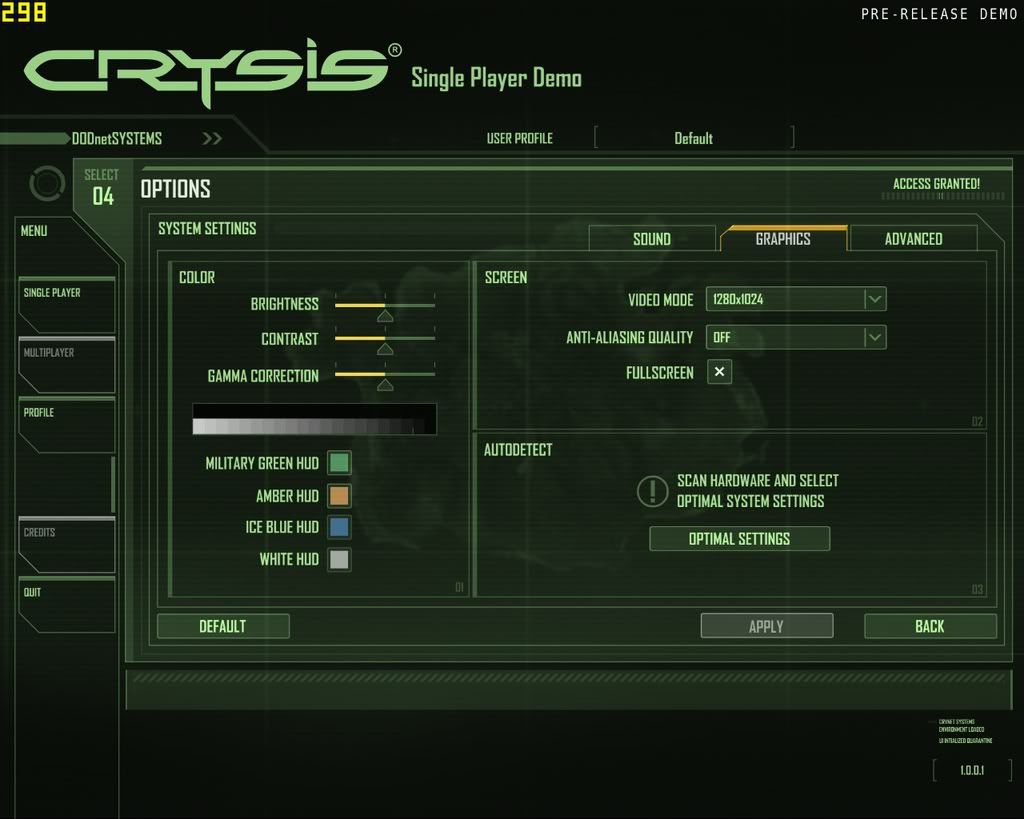
Task: Click the Single Player Demo title text
Action: pos(496,78)
